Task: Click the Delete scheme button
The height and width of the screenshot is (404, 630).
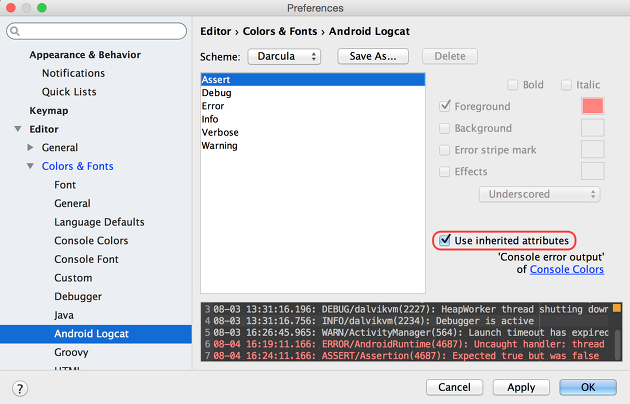Action: click(x=450, y=56)
